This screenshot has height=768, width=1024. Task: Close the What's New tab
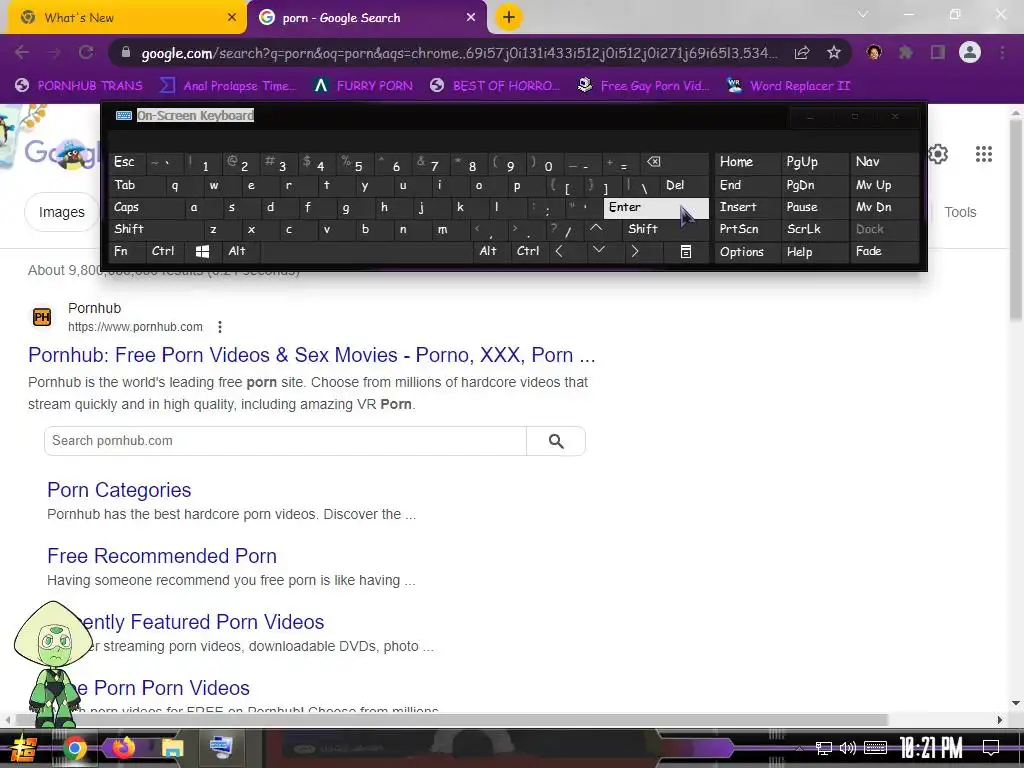pyautogui.click(x=232, y=18)
